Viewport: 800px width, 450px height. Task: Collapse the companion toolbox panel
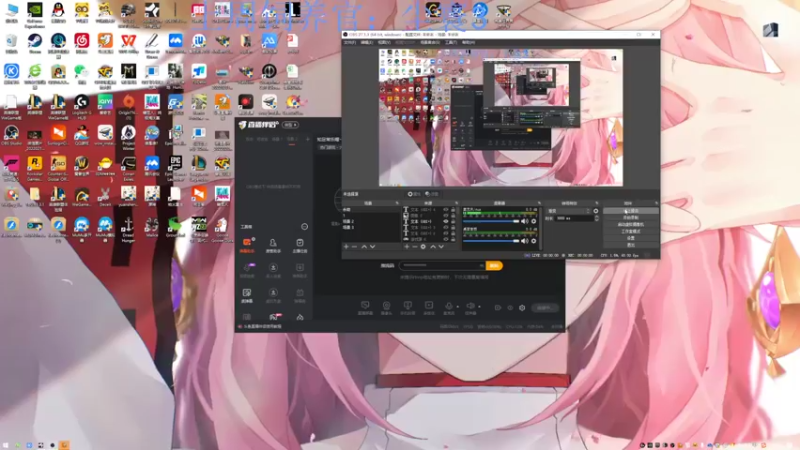tap(305, 227)
